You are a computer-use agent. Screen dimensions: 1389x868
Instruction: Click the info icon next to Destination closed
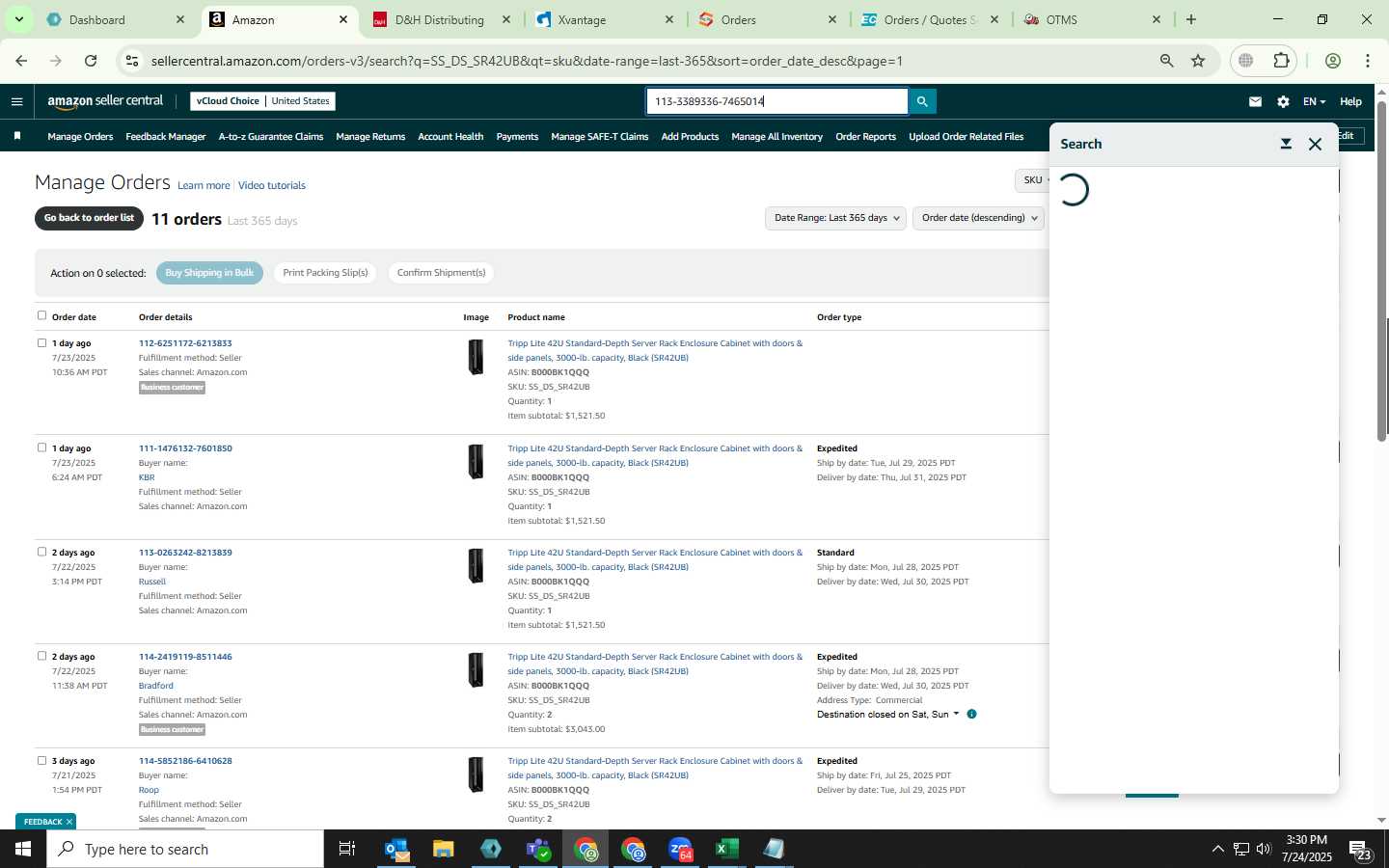[971, 714]
